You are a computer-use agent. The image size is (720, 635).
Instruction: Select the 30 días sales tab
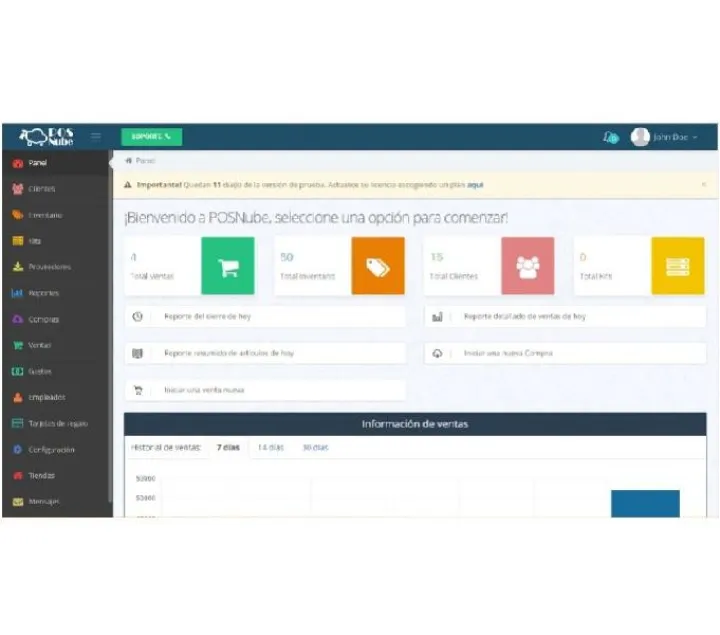(315, 447)
